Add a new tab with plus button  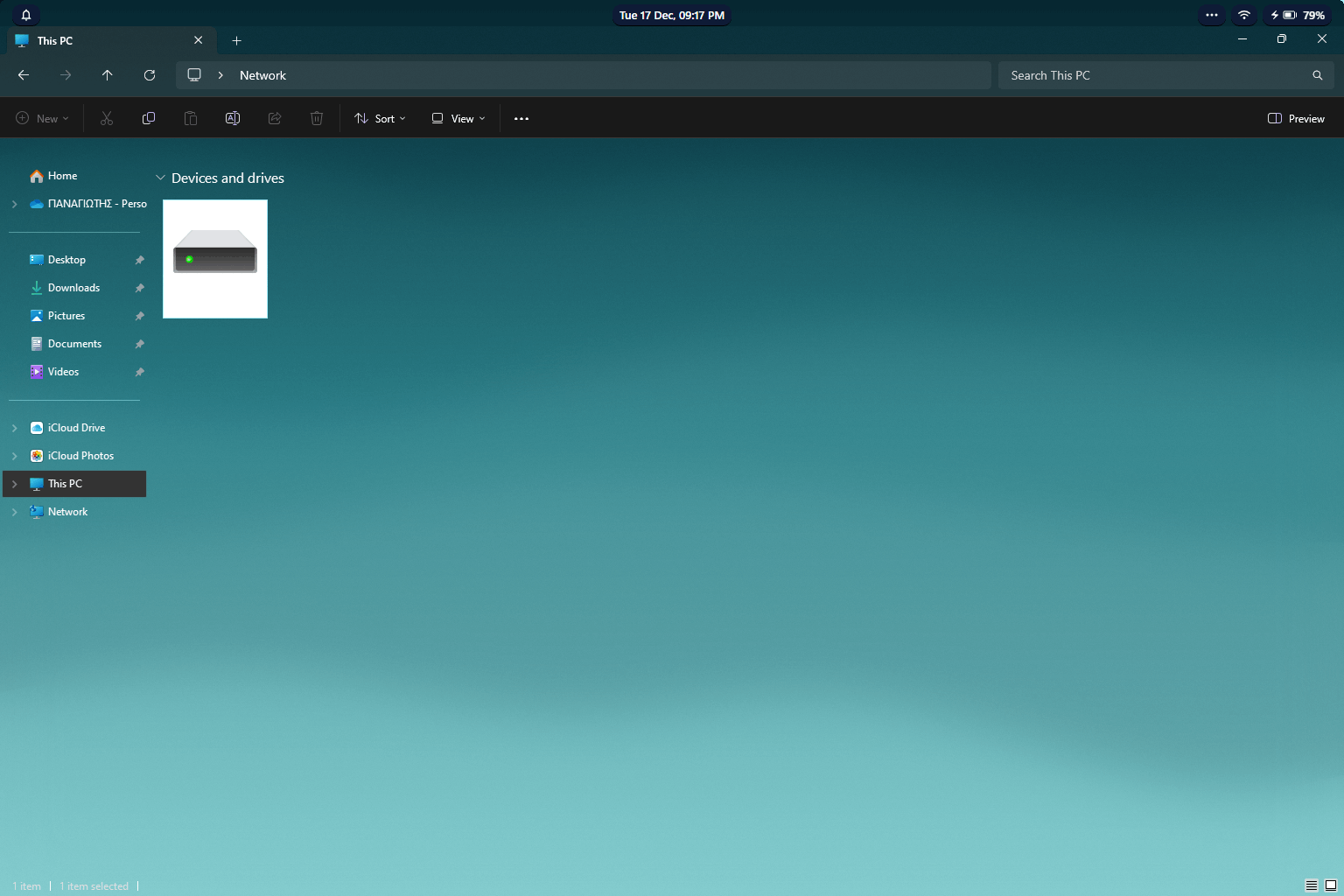236,40
